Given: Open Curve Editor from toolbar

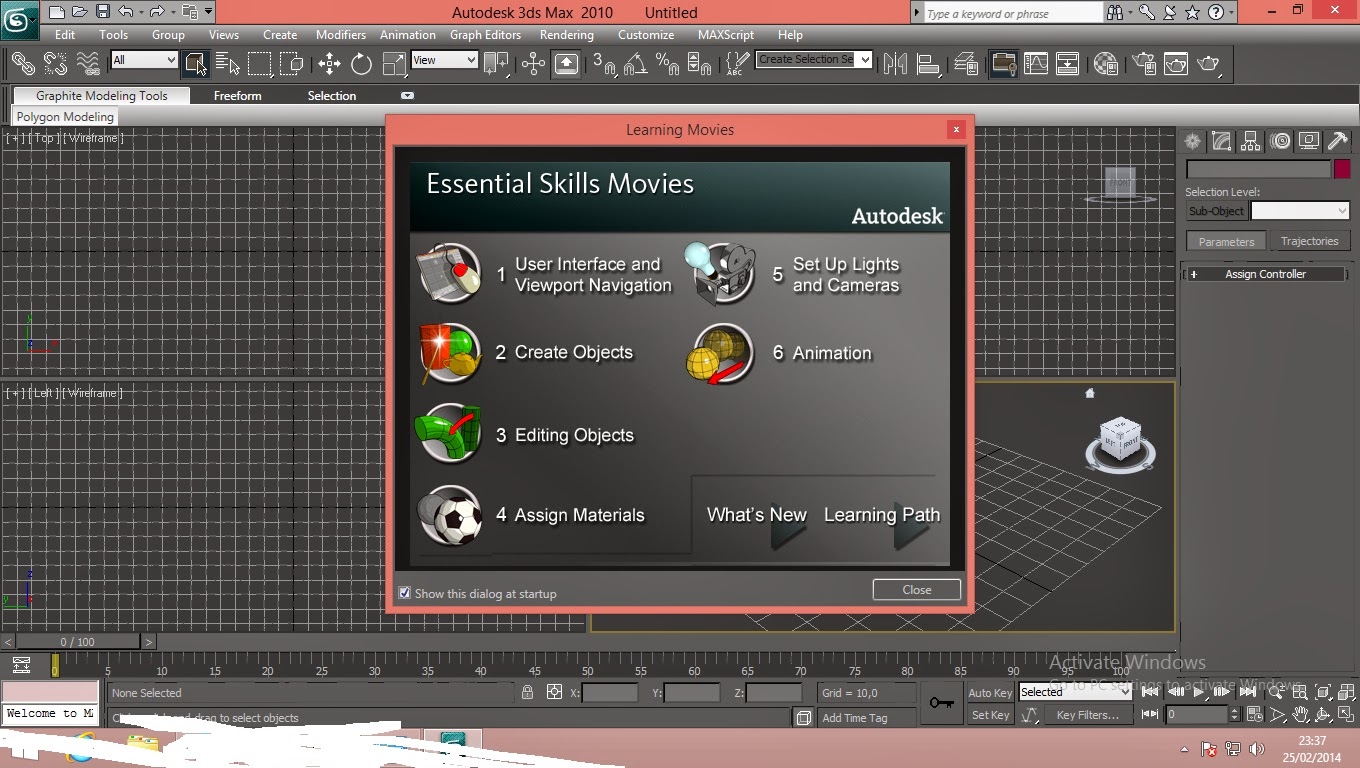Looking at the screenshot, I should coord(1036,63).
